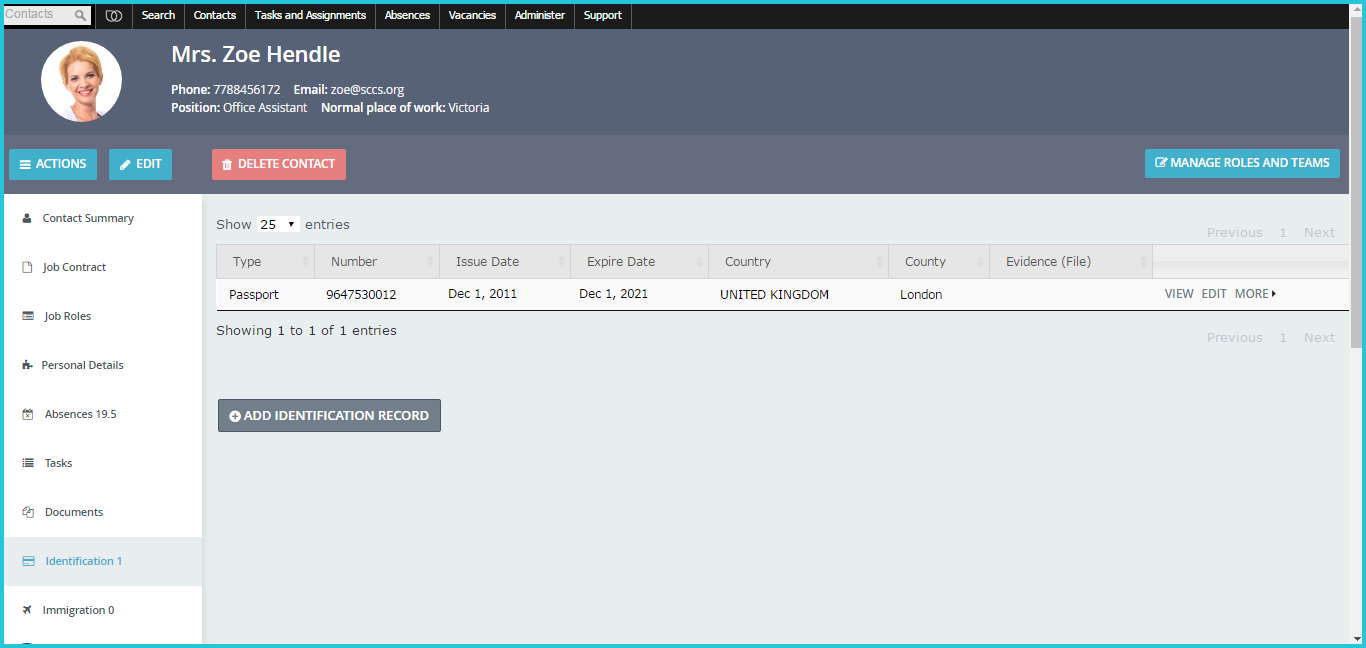Screen dimensions: 1366x648
Task: Open Tasks and Assignments menu
Action: point(310,15)
